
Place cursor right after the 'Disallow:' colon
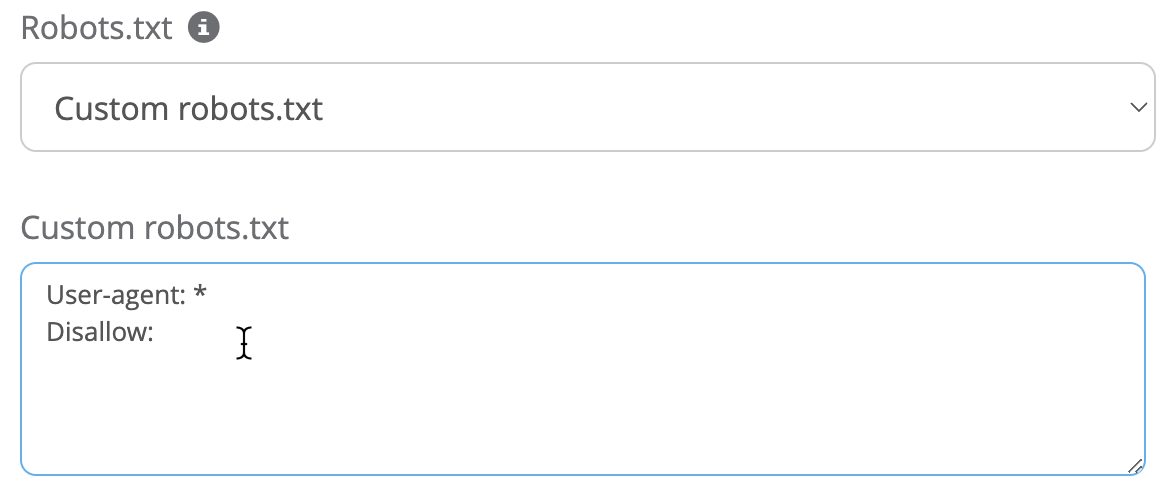(155, 333)
